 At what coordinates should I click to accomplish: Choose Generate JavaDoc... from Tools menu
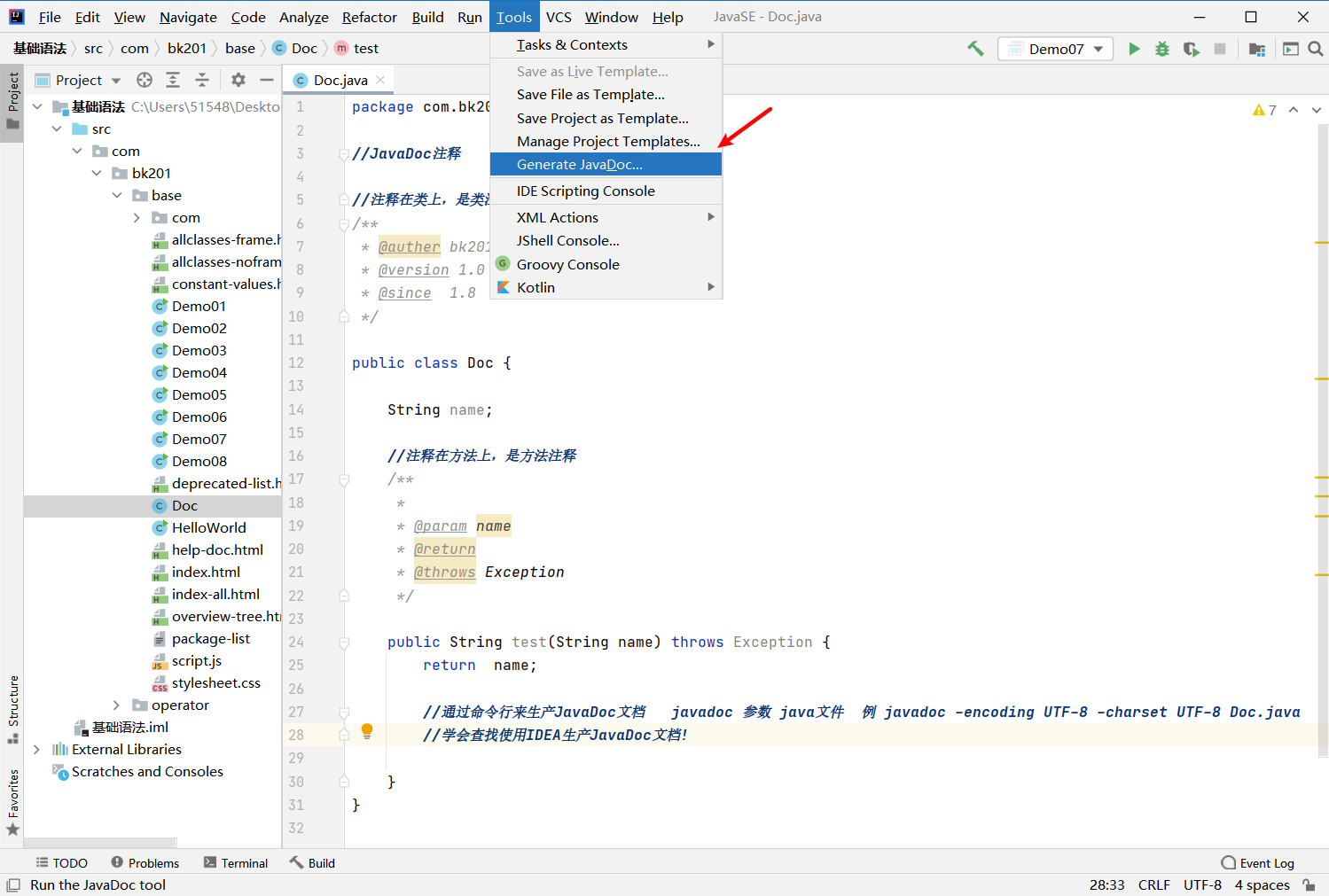606,164
